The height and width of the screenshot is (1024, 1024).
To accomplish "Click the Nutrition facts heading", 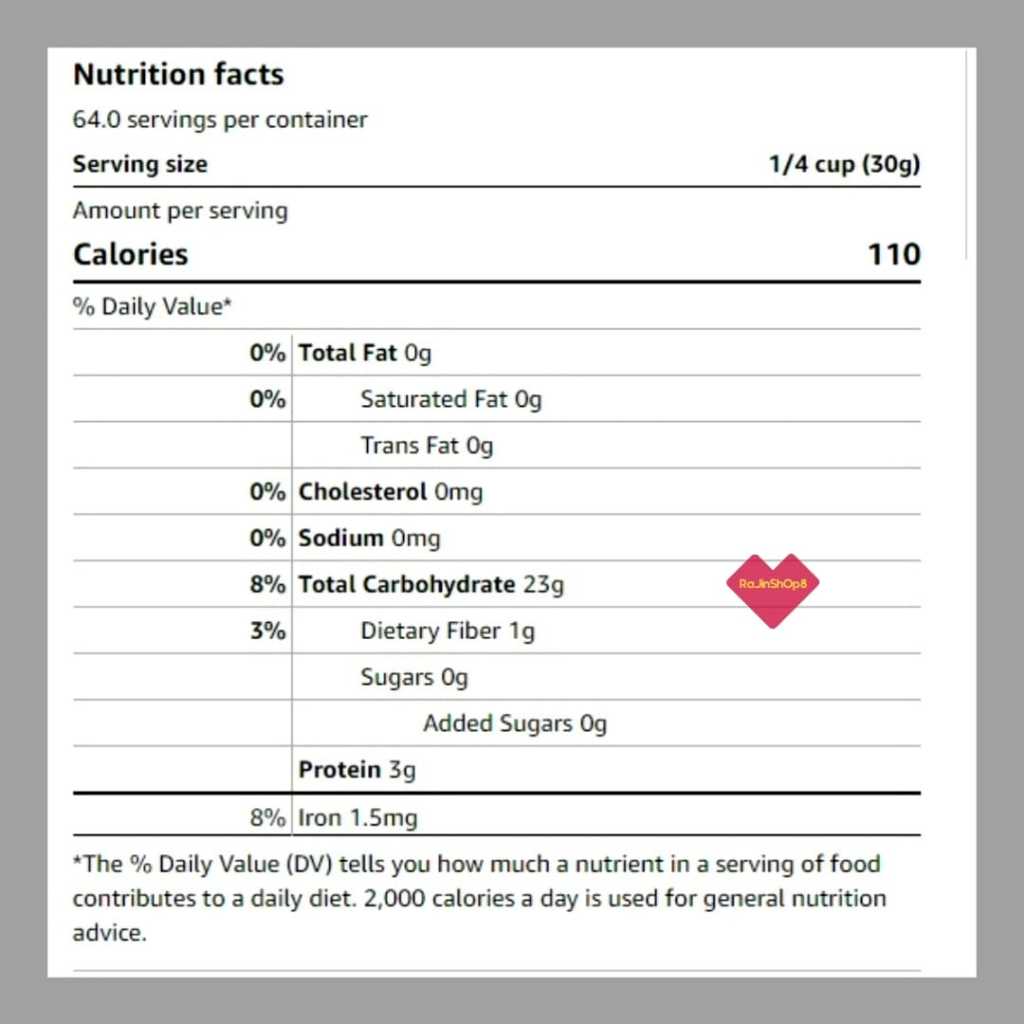I will [178, 75].
